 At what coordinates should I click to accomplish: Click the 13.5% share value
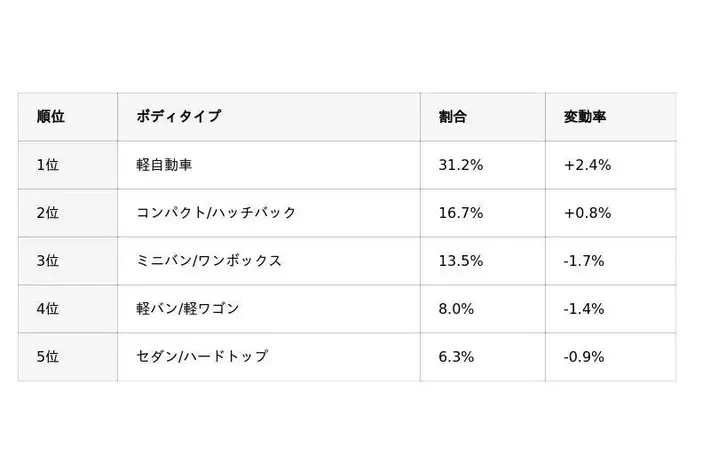coord(461,261)
